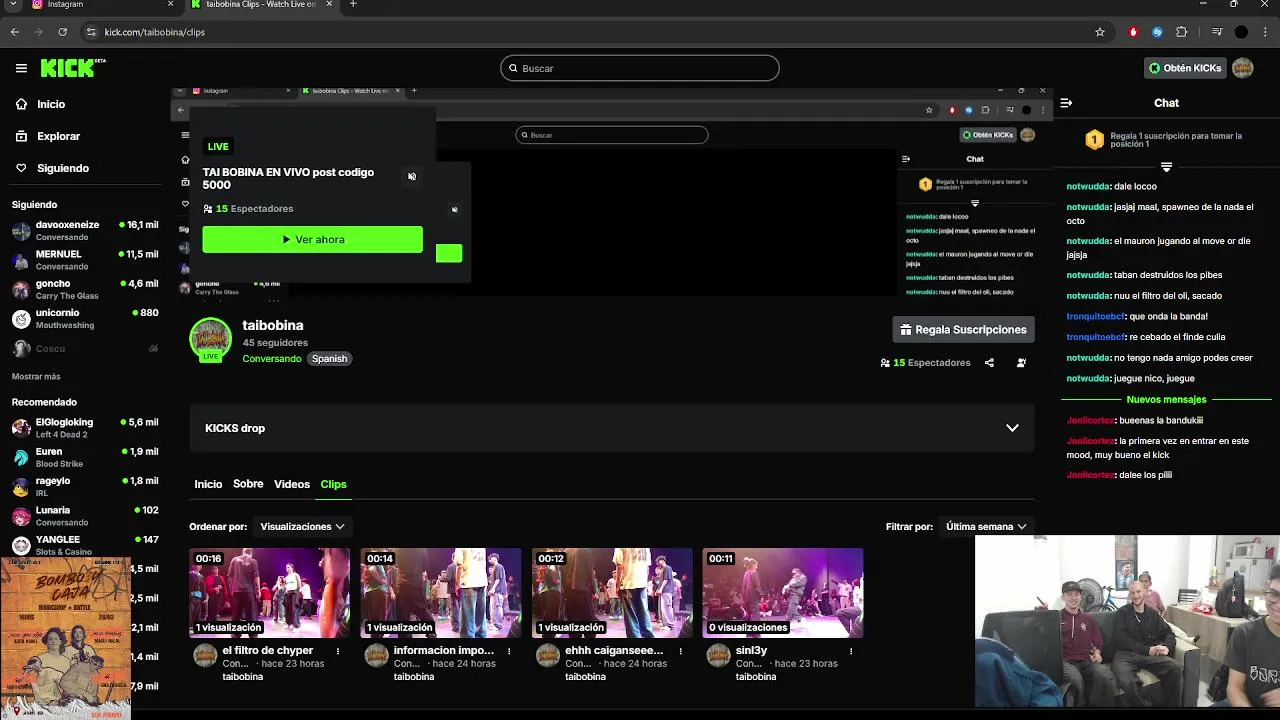
Task: Play the 'sinl3y' clip thumbnail
Action: 783,593
